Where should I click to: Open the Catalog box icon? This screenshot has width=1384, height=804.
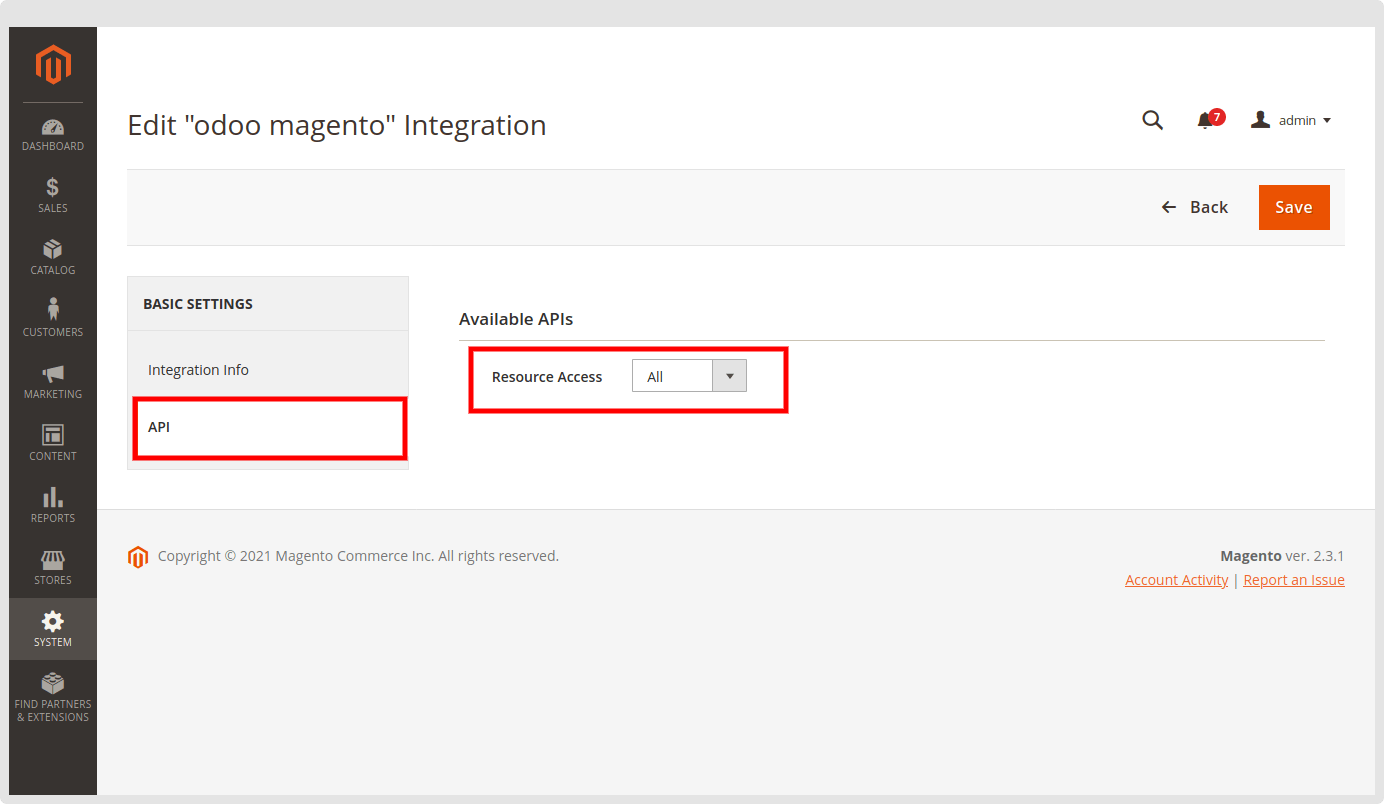tap(53, 249)
